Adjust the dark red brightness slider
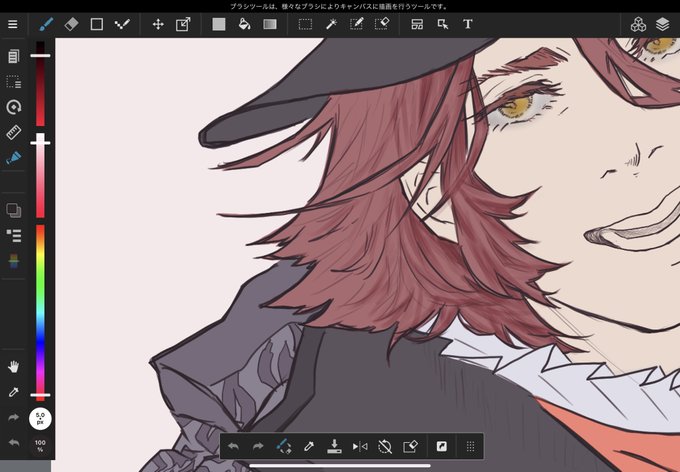Image resolution: width=680 pixels, height=472 pixels. point(40,83)
